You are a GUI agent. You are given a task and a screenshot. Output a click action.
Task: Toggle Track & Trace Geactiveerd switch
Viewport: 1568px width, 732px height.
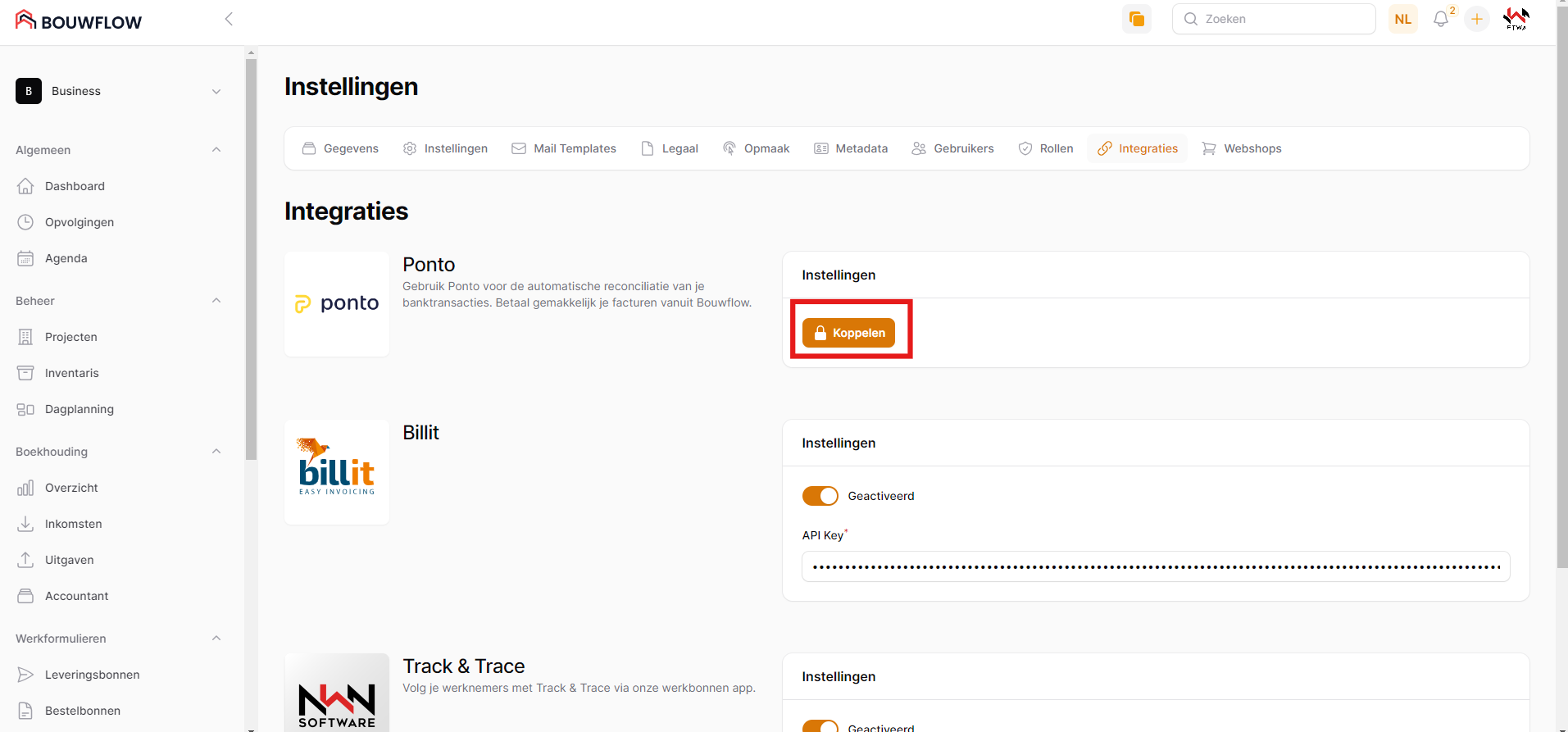(x=820, y=726)
